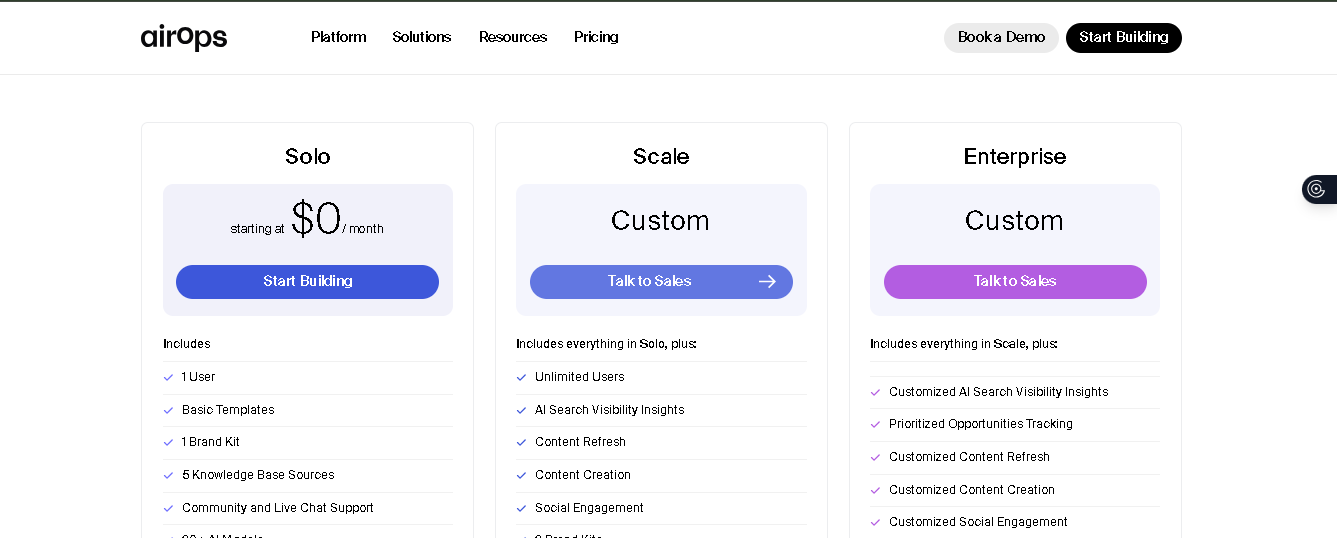This screenshot has height=538, width=1337.
Task: Click checkmark beside Prioritized Opportunities Tracking
Action: pyautogui.click(x=875, y=425)
